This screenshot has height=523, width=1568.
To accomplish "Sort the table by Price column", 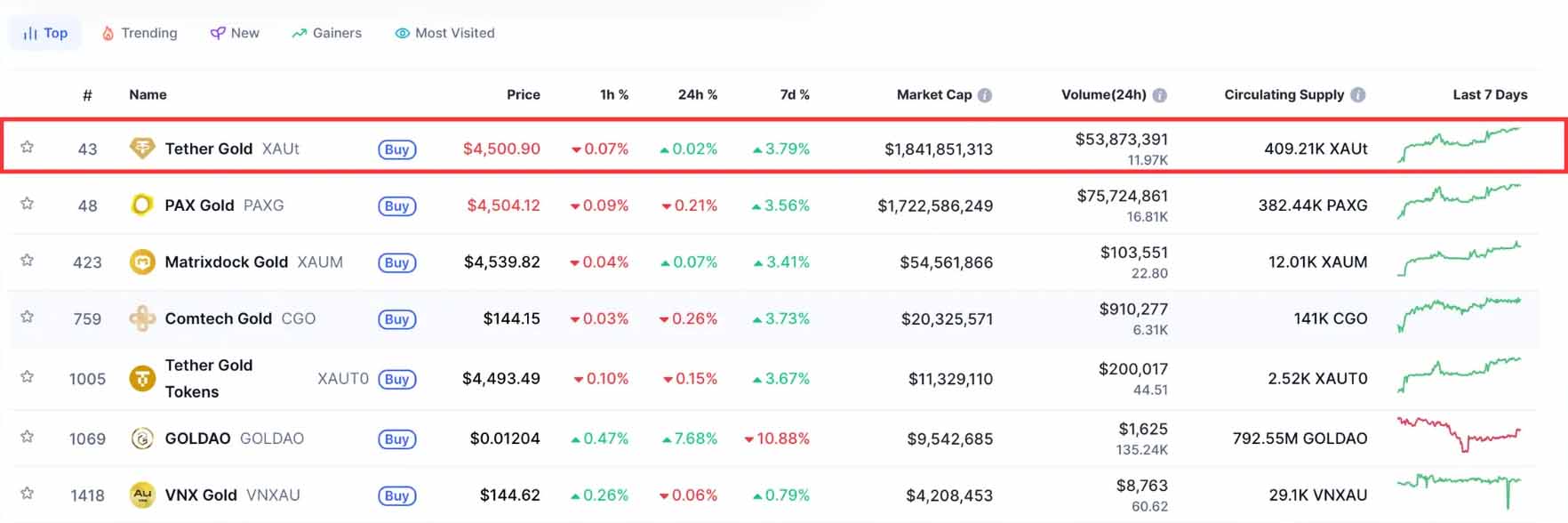I will (x=523, y=95).
